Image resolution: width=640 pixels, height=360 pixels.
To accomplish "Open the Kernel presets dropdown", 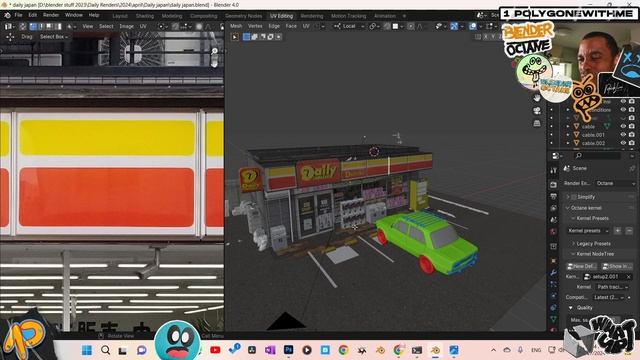I will [588, 231].
